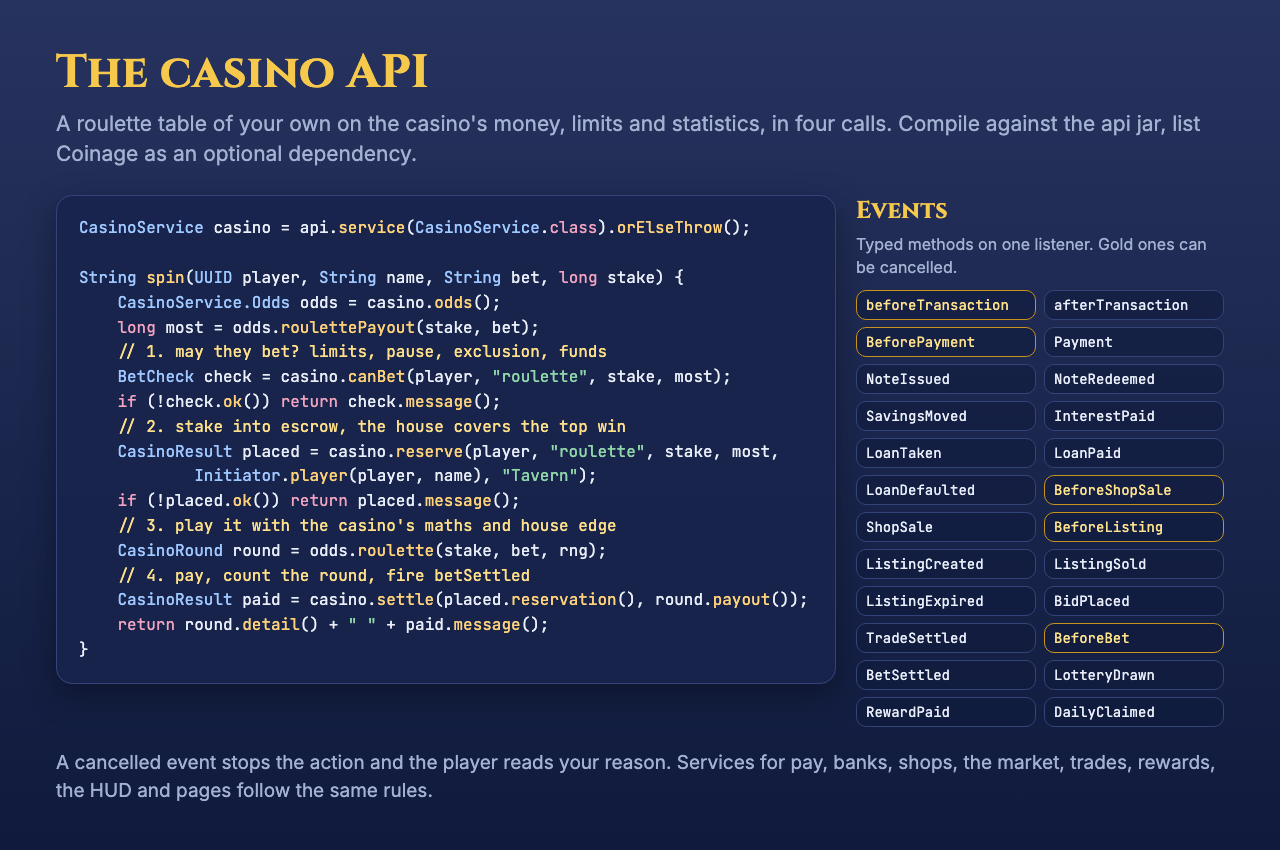Click the BetSettled event chip

click(946, 675)
